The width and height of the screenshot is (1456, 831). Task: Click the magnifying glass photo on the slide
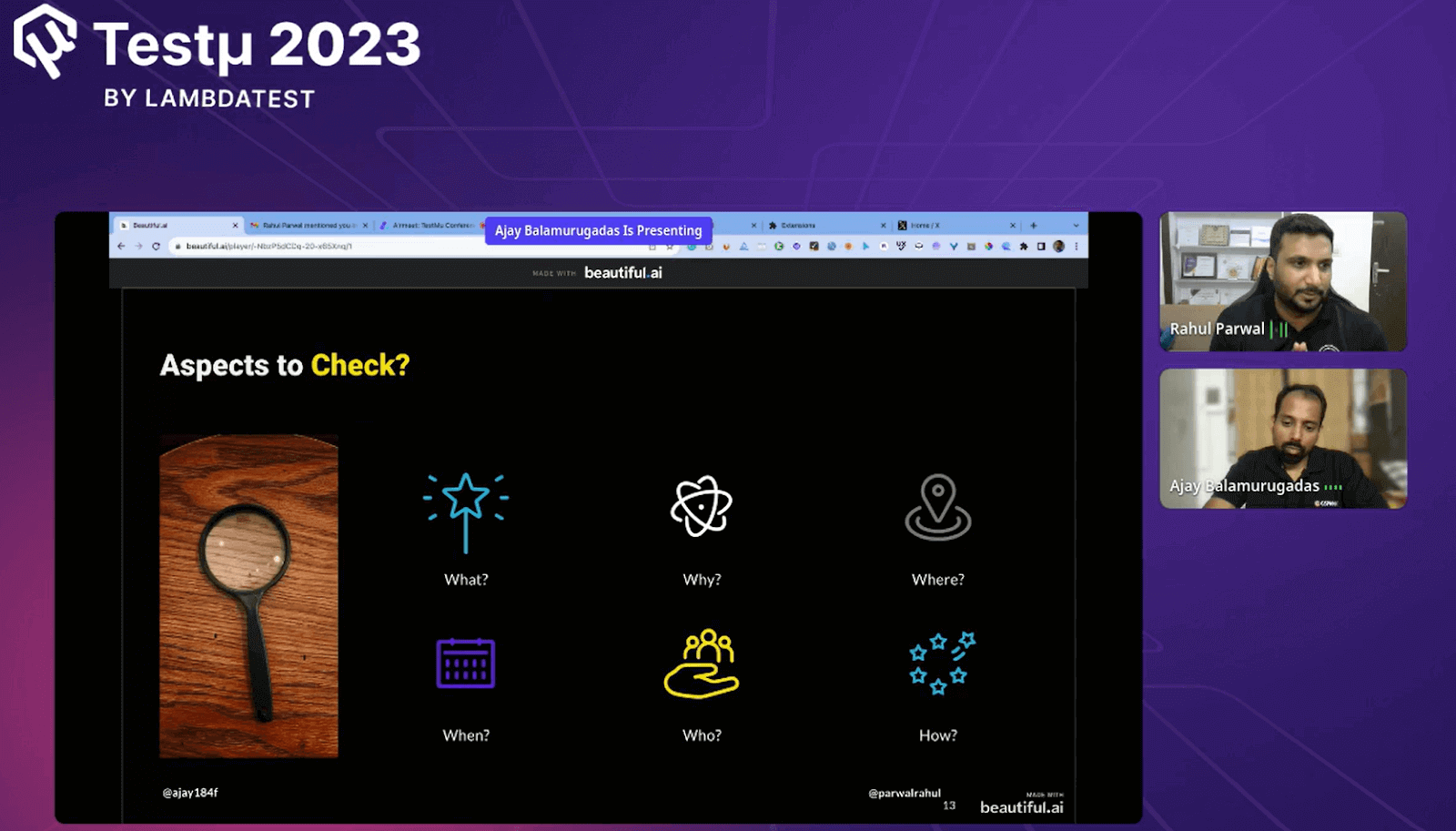point(248,596)
